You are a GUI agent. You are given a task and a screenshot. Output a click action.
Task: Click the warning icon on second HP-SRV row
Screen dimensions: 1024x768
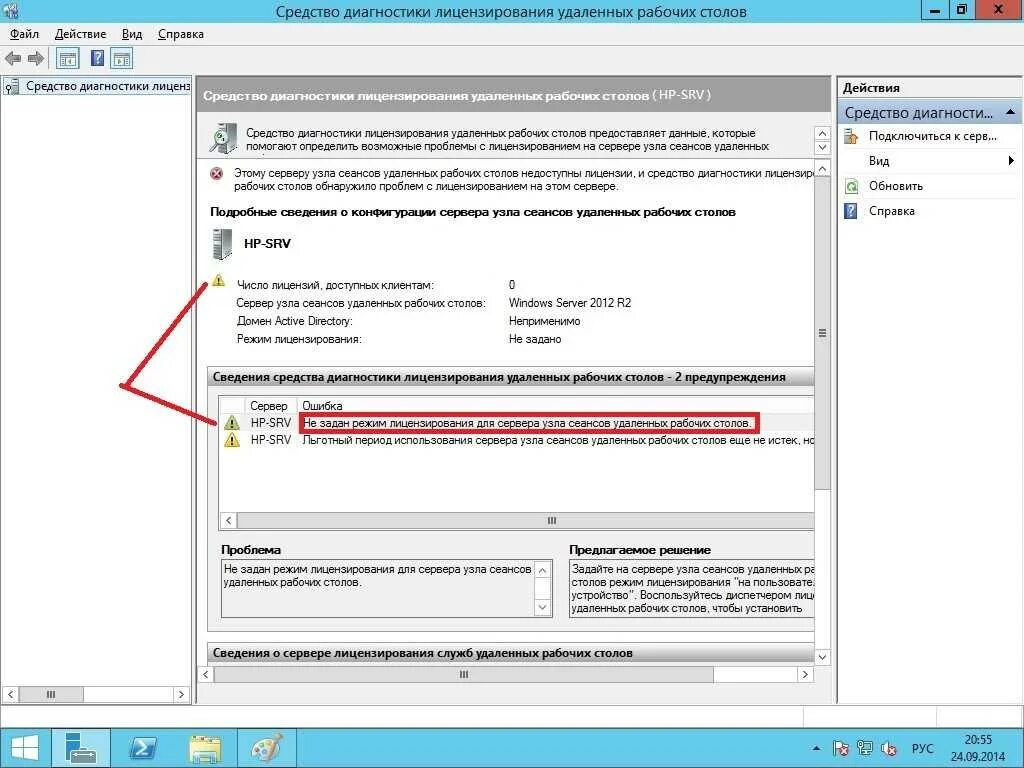click(x=232, y=440)
